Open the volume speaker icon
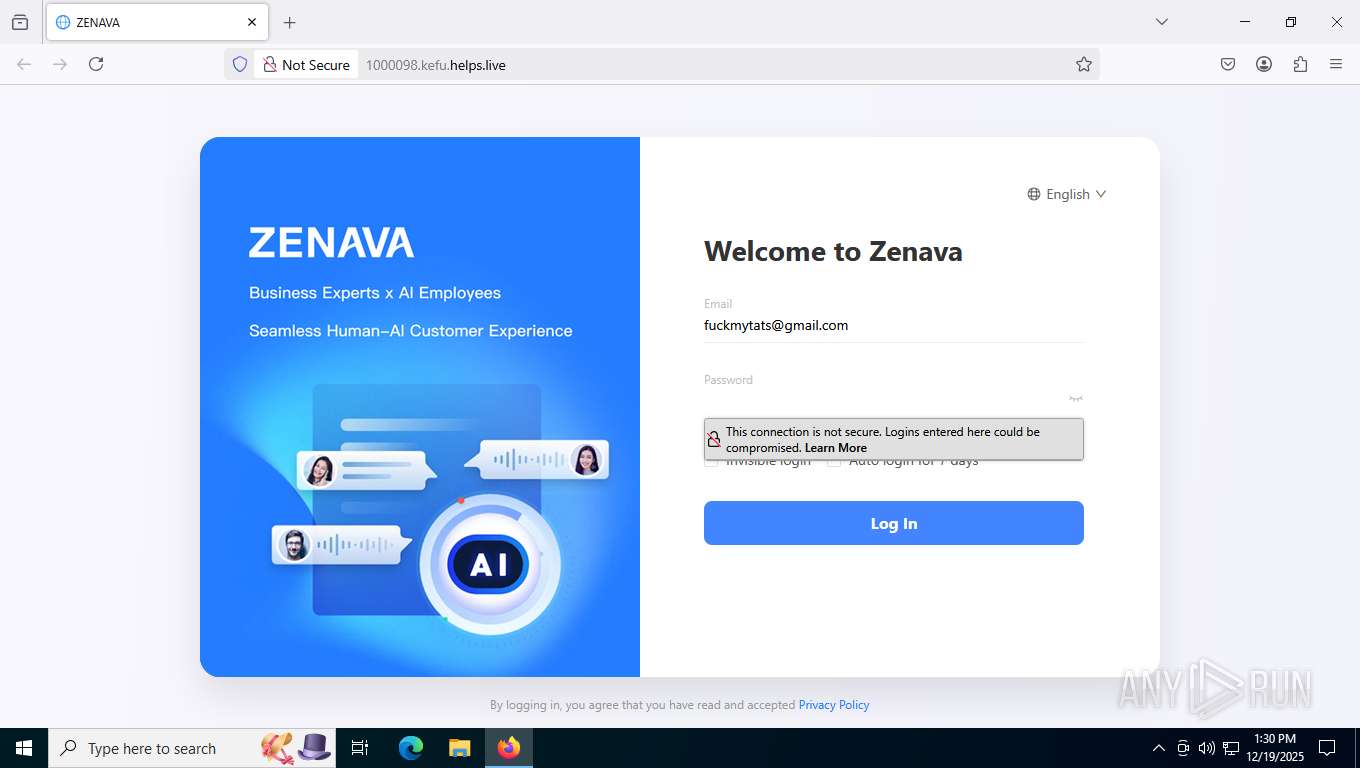 tap(1206, 748)
